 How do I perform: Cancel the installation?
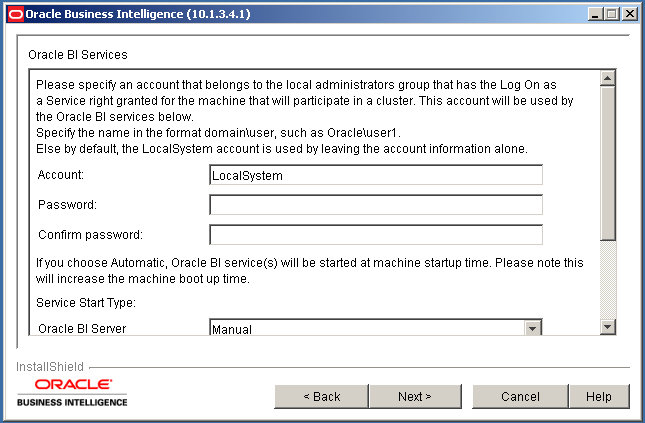point(520,397)
